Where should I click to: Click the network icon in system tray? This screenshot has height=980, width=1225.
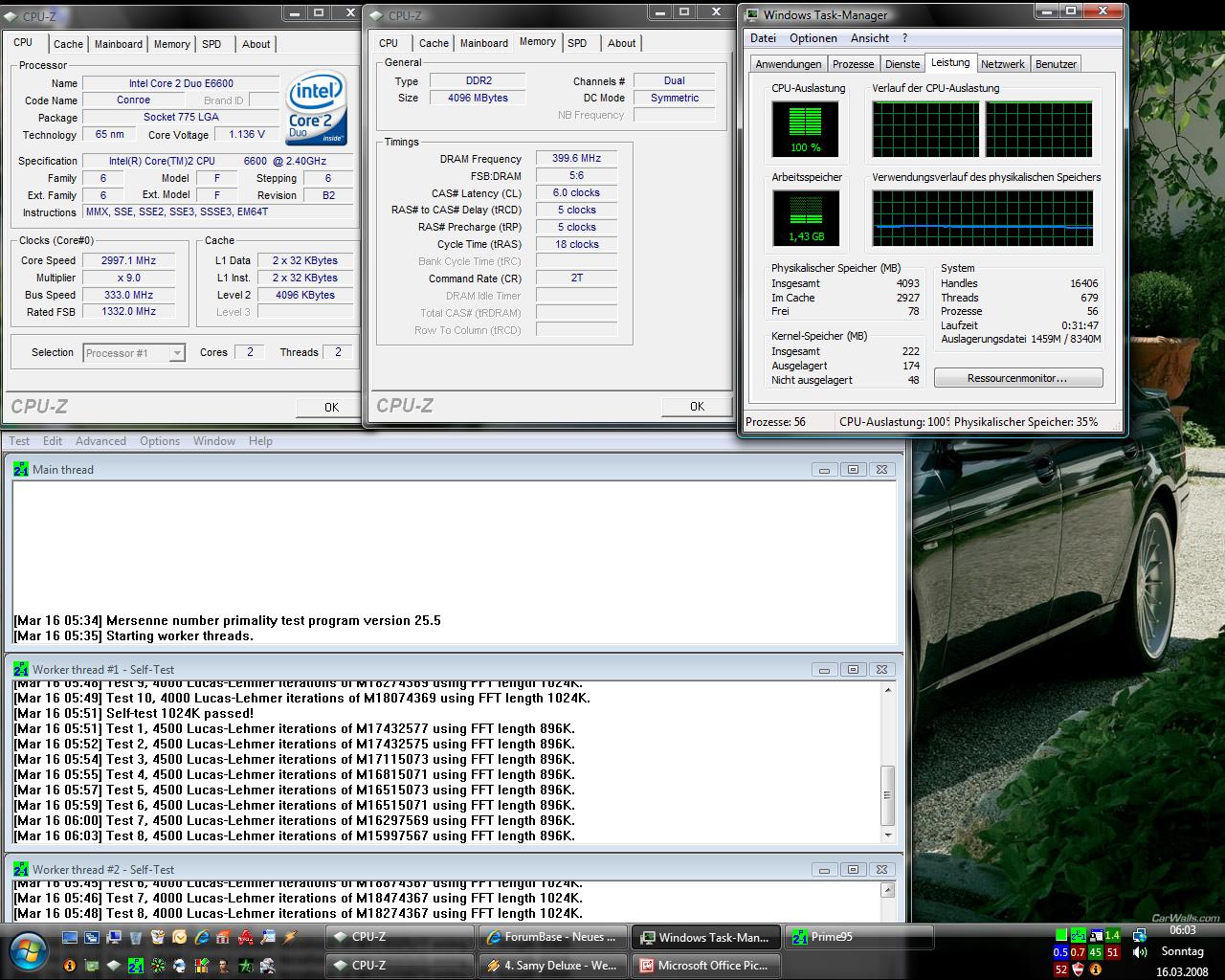point(1140,935)
